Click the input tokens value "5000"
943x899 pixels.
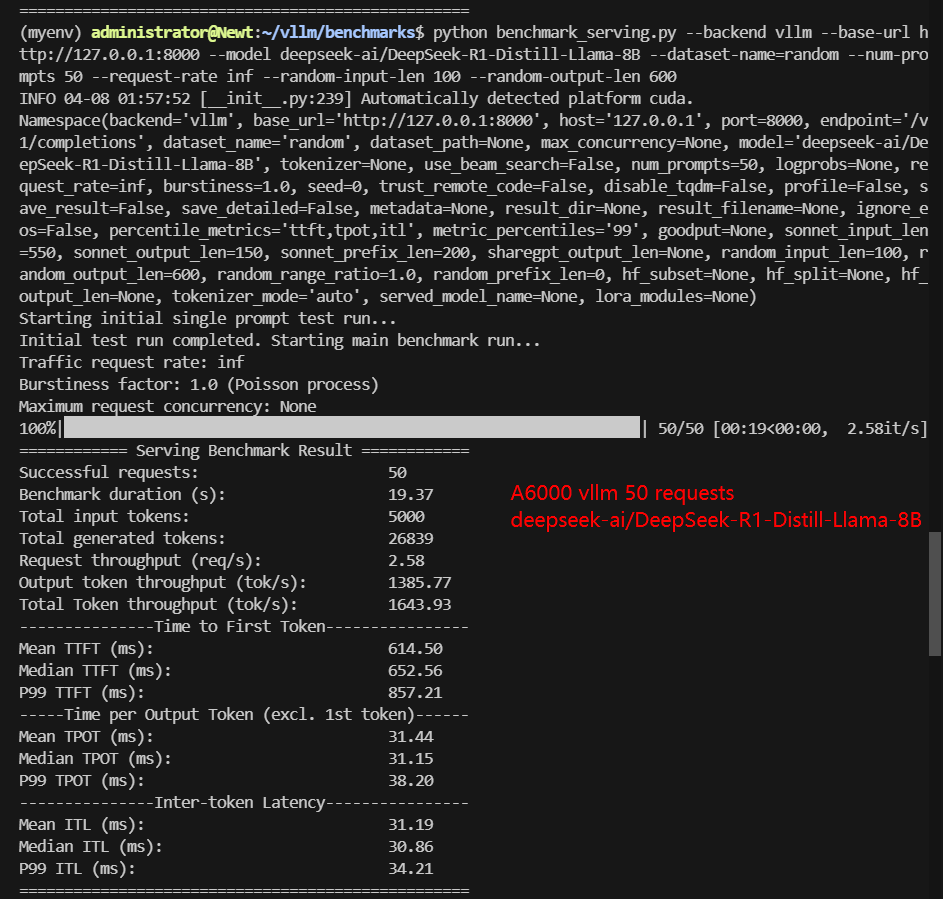coord(407,517)
